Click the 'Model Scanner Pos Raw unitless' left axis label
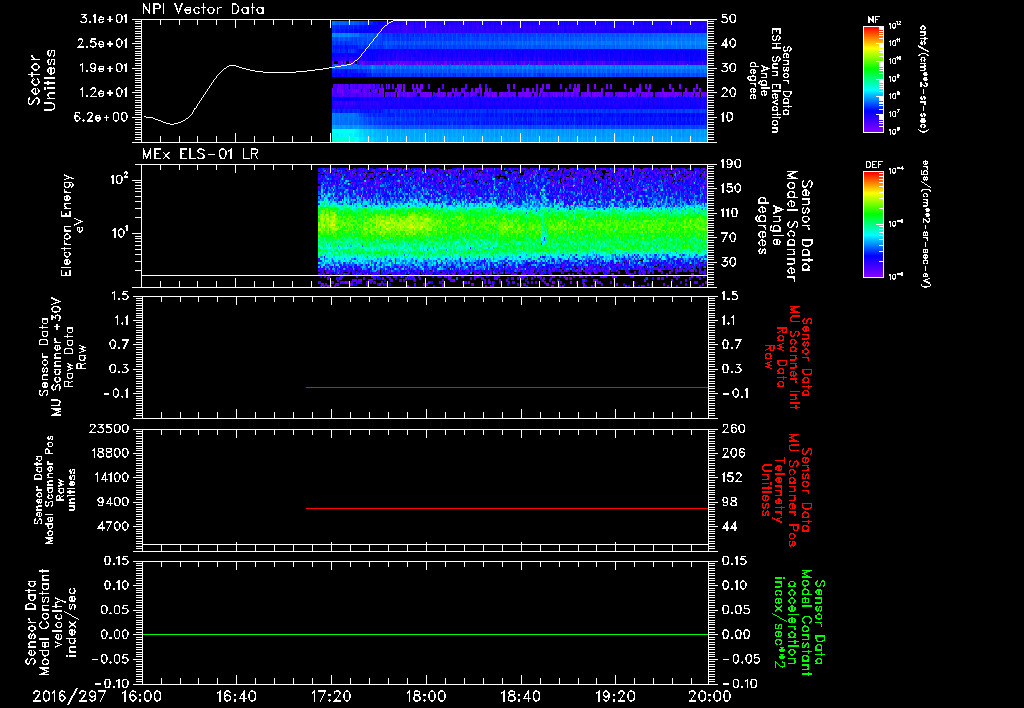 [55, 490]
